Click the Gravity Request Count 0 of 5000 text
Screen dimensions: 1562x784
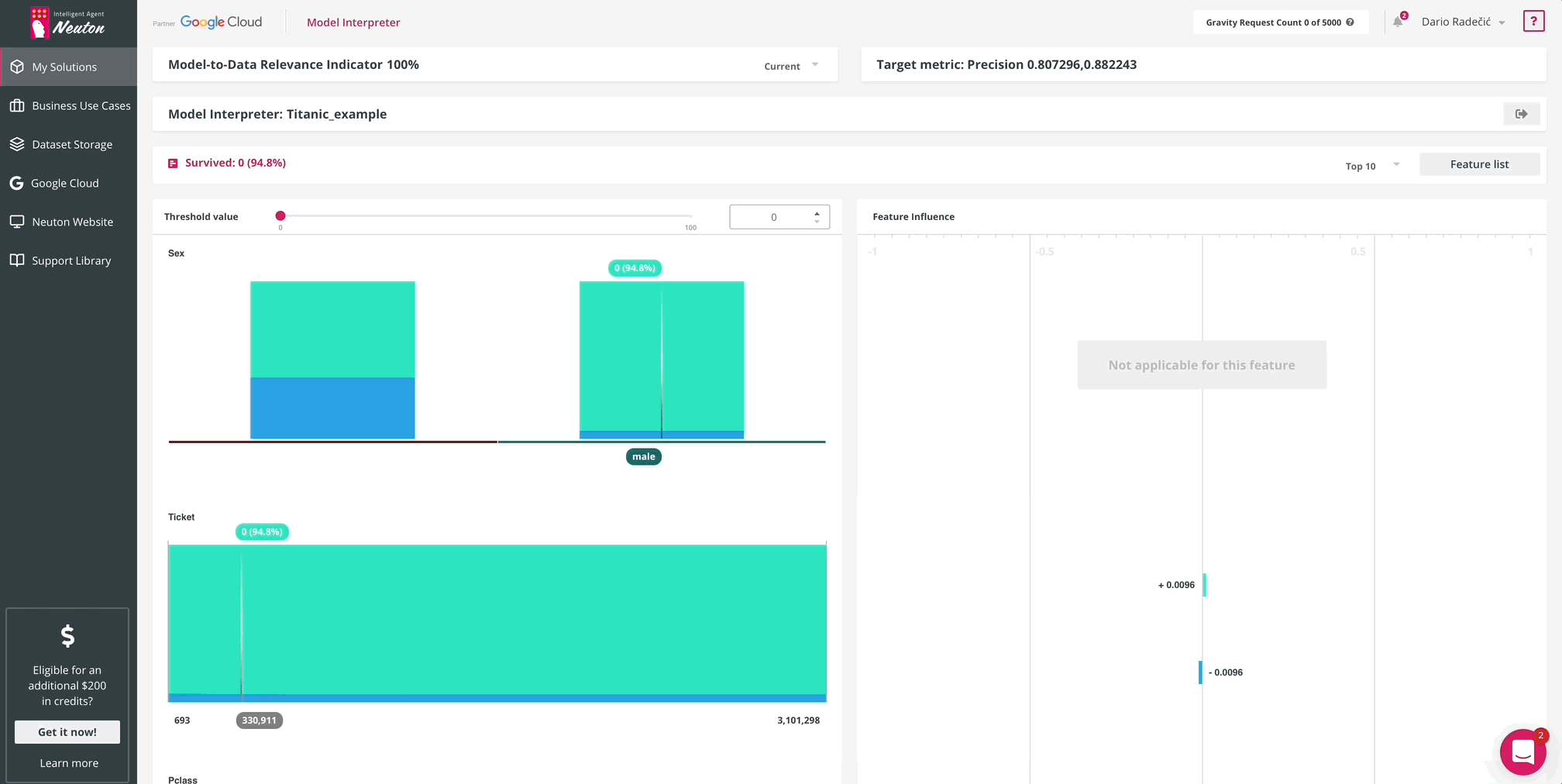tap(1273, 22)
